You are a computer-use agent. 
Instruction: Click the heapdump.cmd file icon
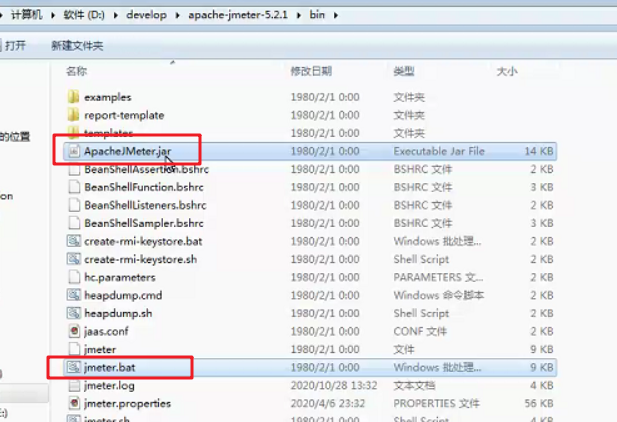click(74, 295)
